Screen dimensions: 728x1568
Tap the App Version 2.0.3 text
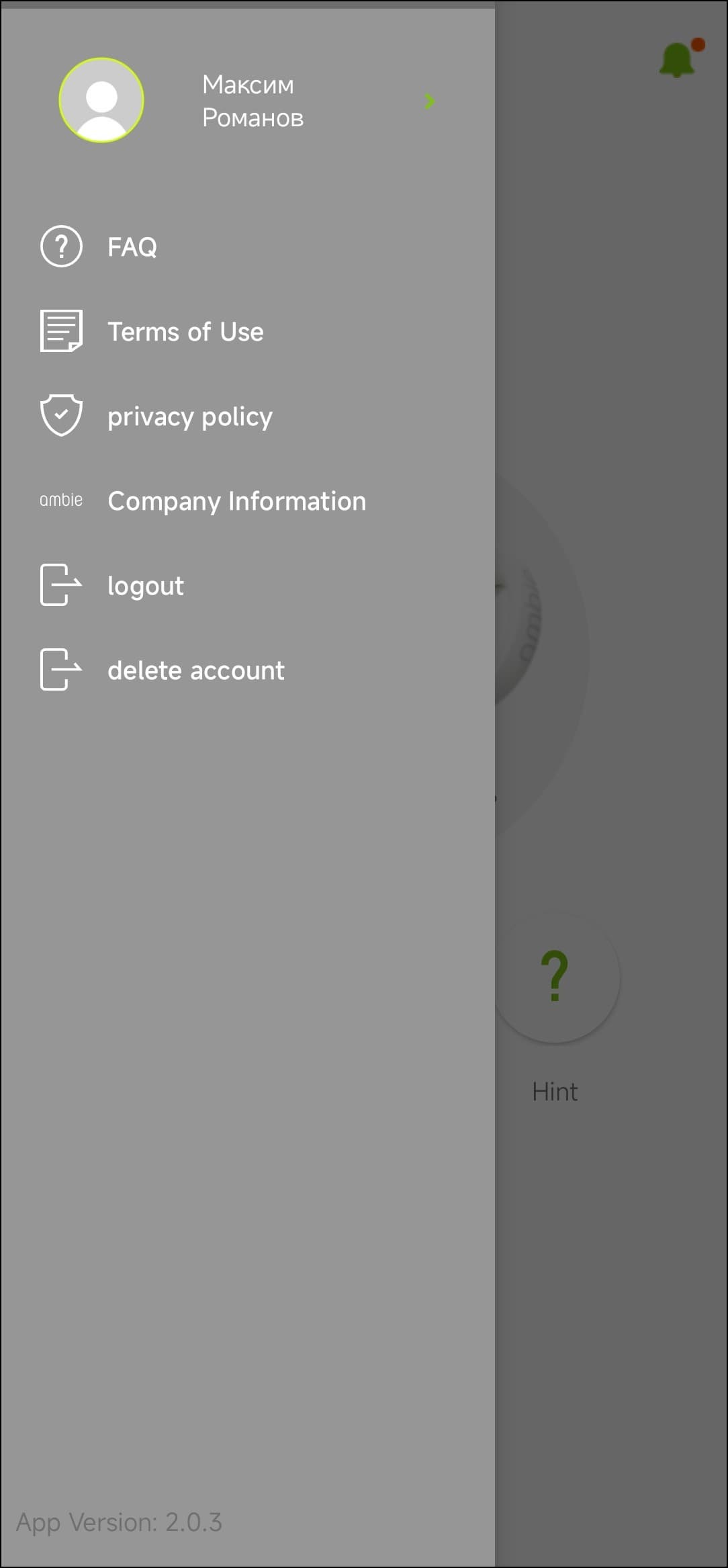click(119, 1522)
